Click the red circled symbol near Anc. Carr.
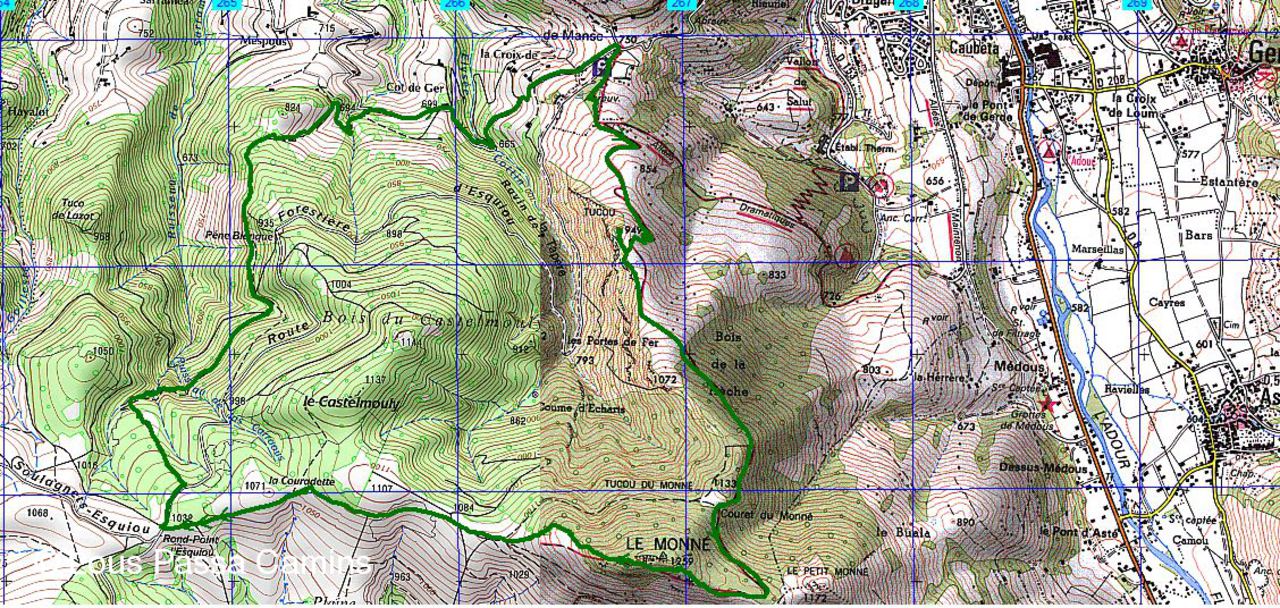 pyautogui.click(x=880, y=185)
